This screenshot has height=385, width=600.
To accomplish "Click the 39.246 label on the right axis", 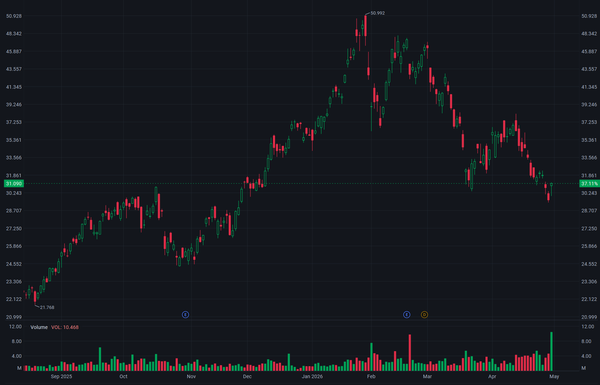I will (x=589, y=104).
